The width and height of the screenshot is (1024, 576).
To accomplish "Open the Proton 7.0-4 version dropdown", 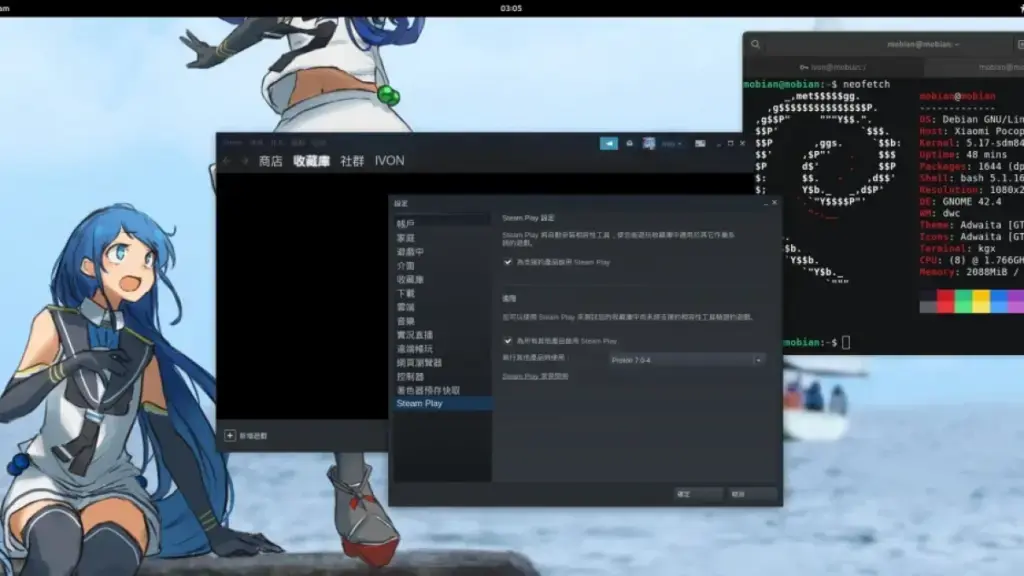I will coord(686,359).
